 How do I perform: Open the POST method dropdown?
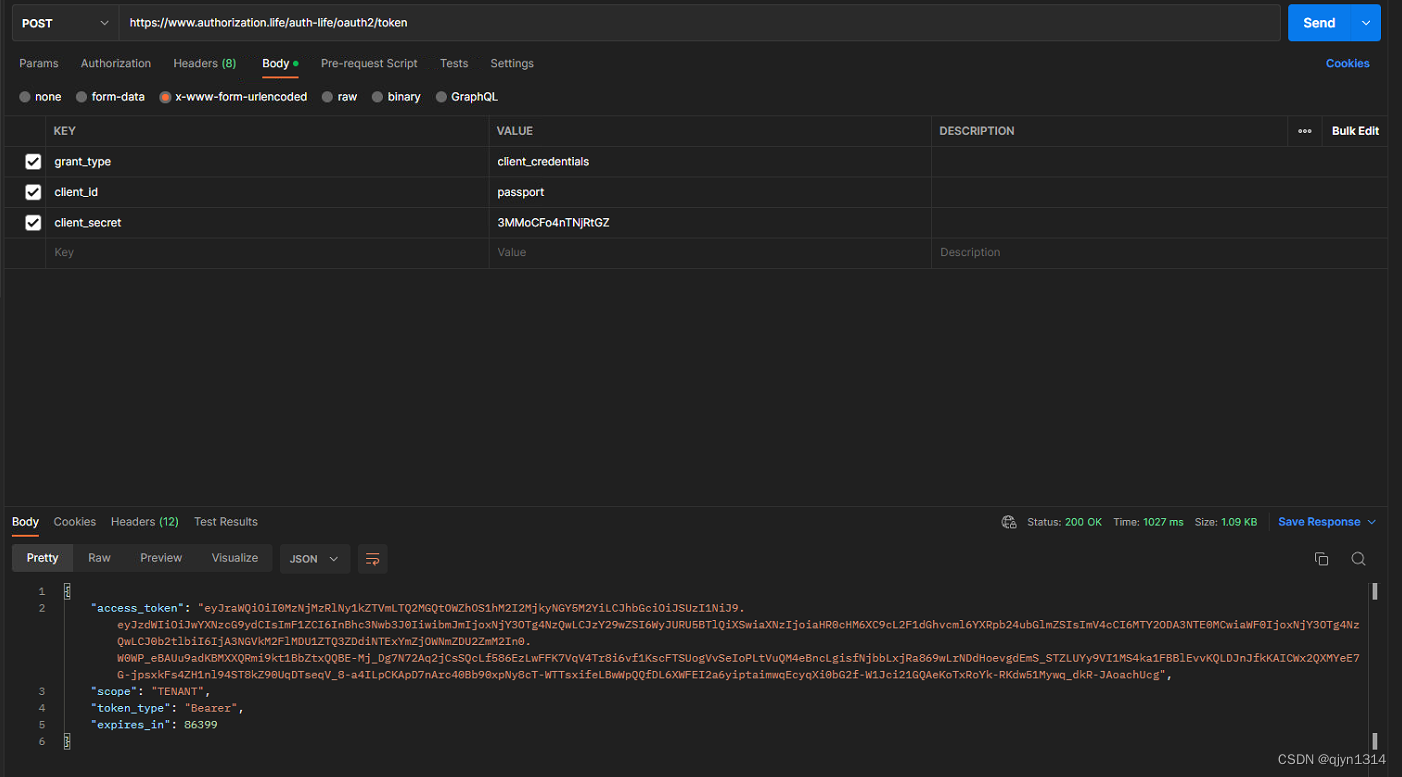click(63, 22)
